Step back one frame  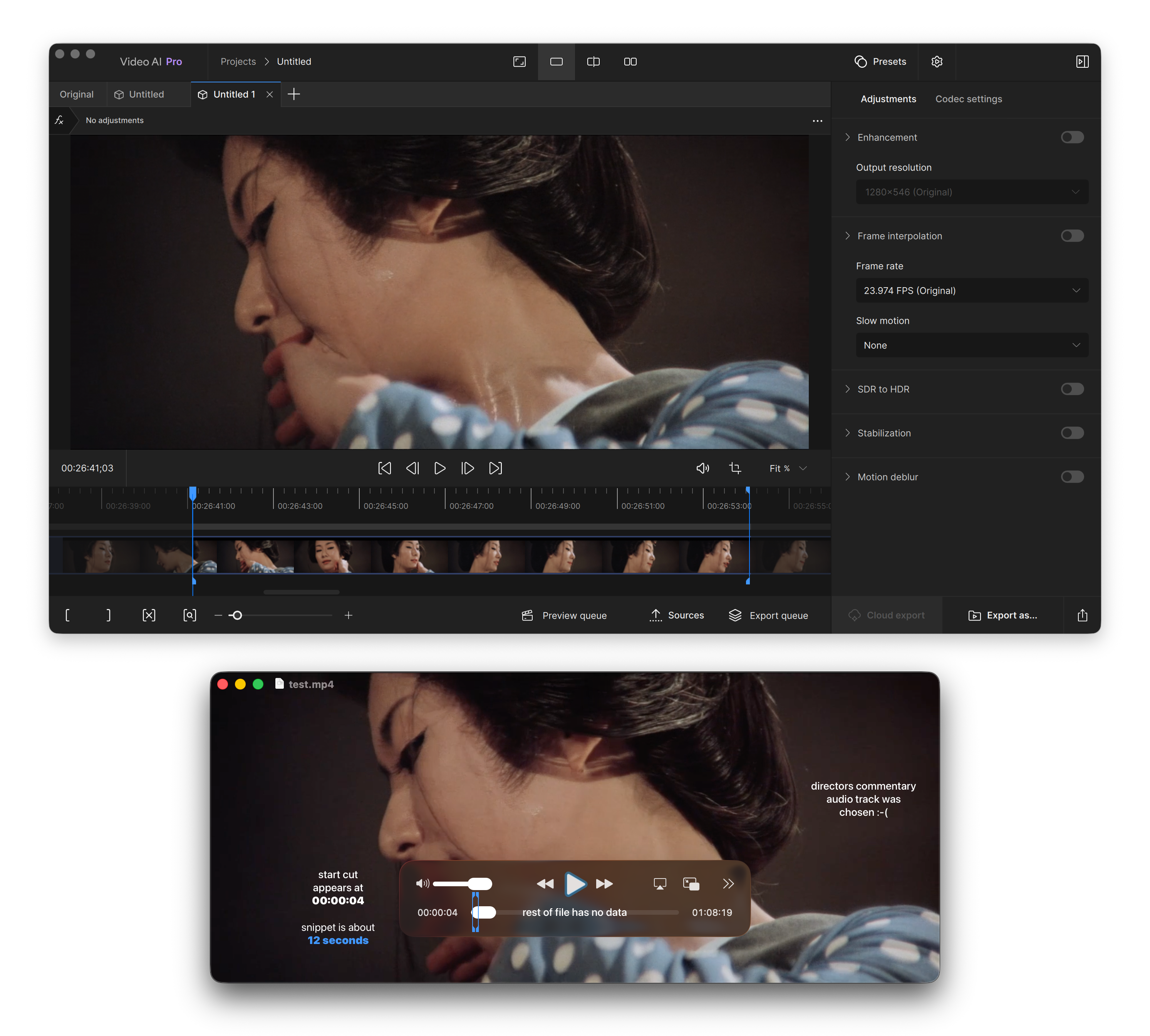pos(413,468)
